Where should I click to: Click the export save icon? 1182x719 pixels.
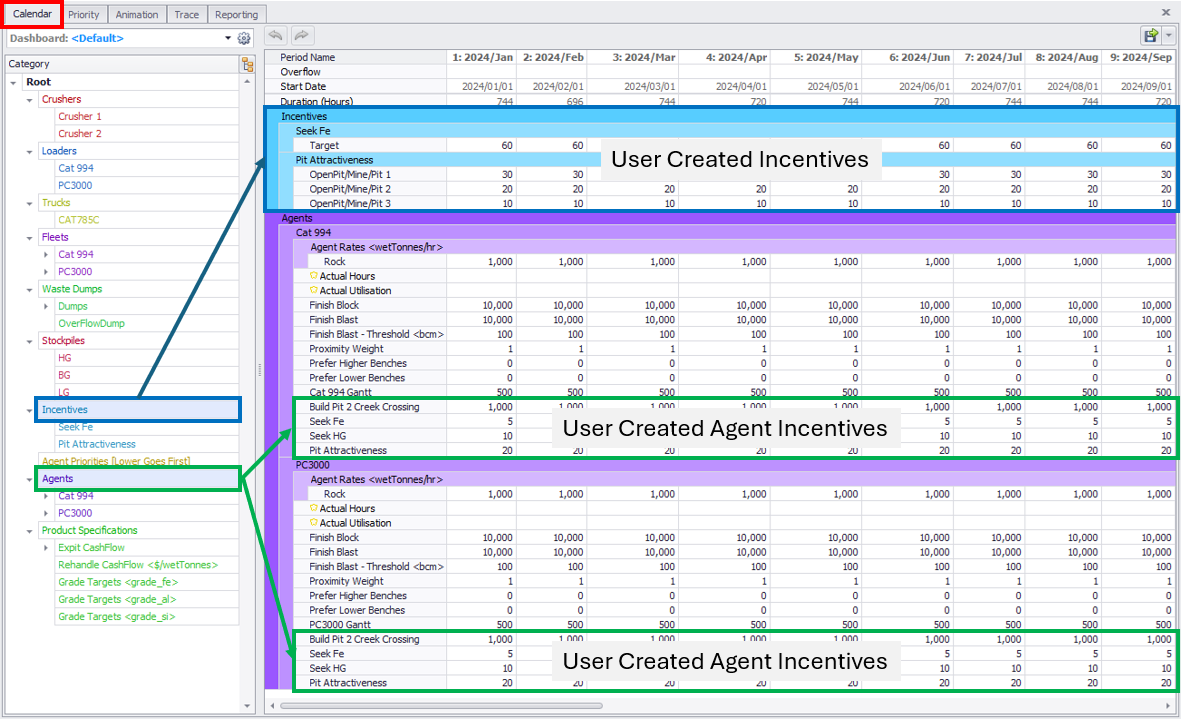coord(1151,35)
